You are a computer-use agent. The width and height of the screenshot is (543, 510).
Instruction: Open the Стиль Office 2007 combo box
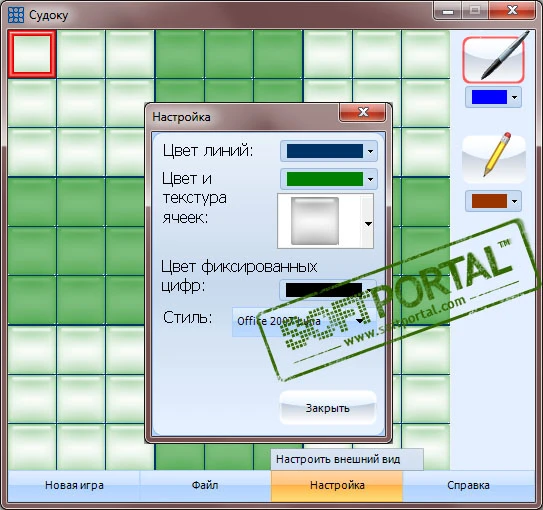[304, 321]
